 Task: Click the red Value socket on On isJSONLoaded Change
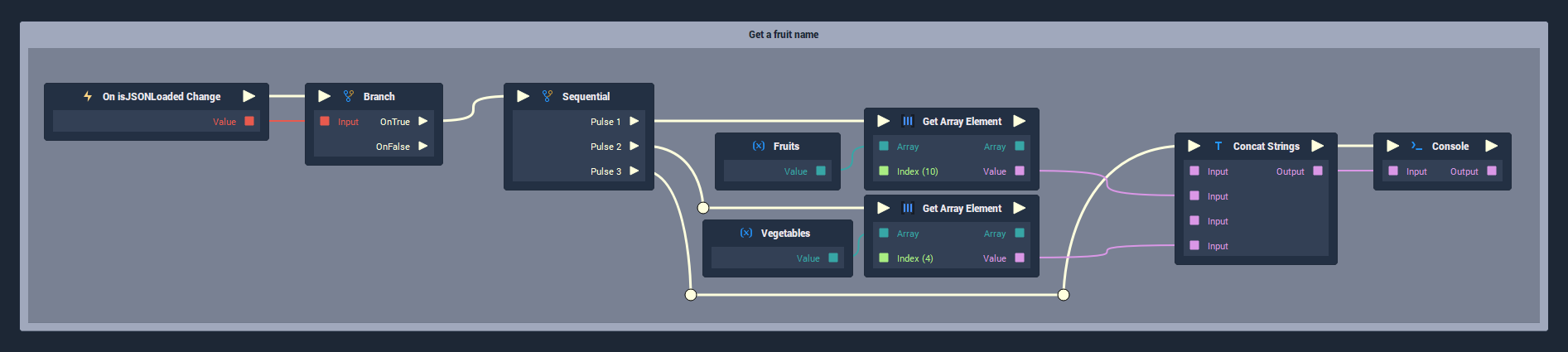[249, 121]
